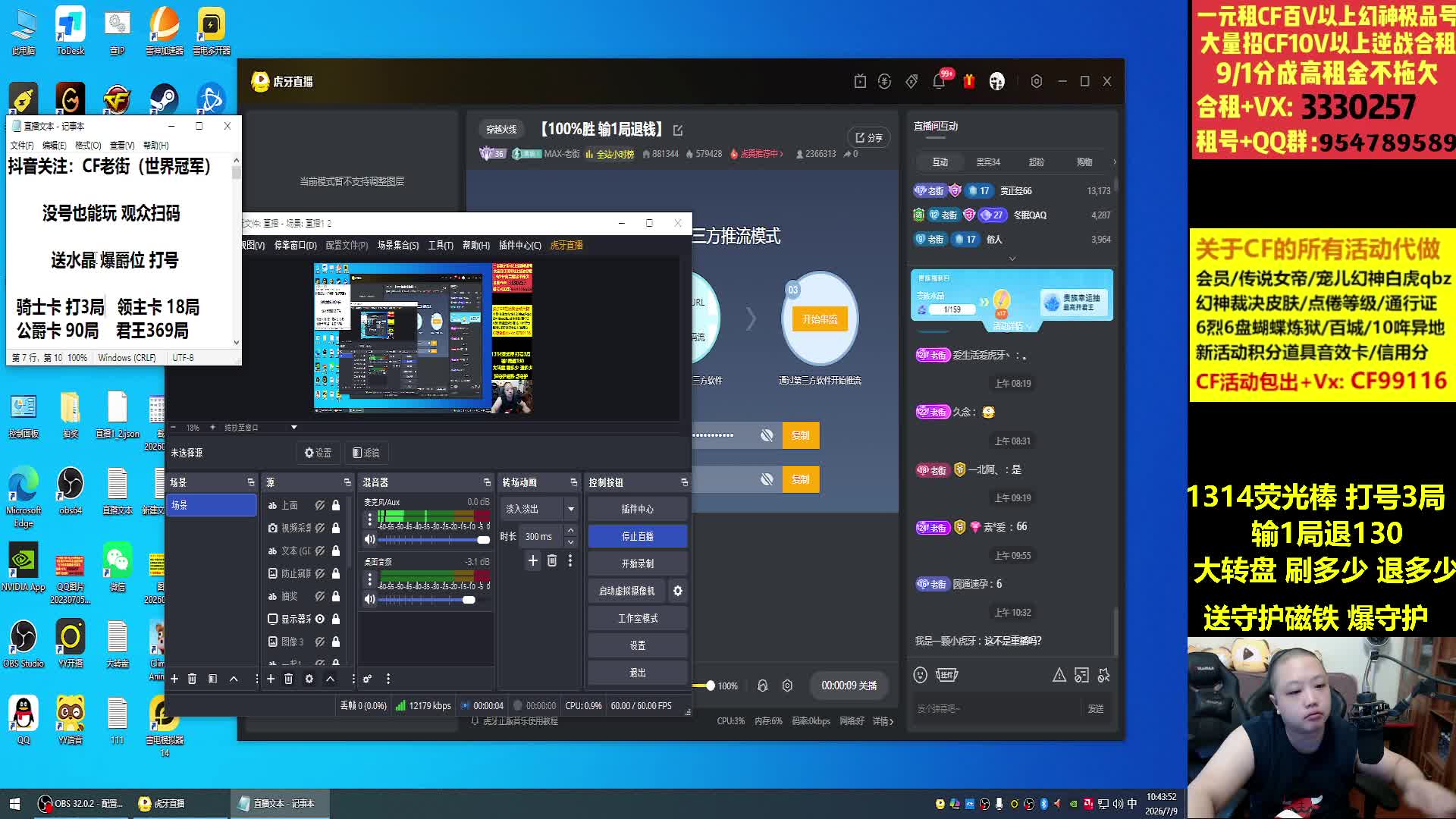Increase transition duration with up stepper
Screen dimensions: 1456x819
(x=571, y=531)
